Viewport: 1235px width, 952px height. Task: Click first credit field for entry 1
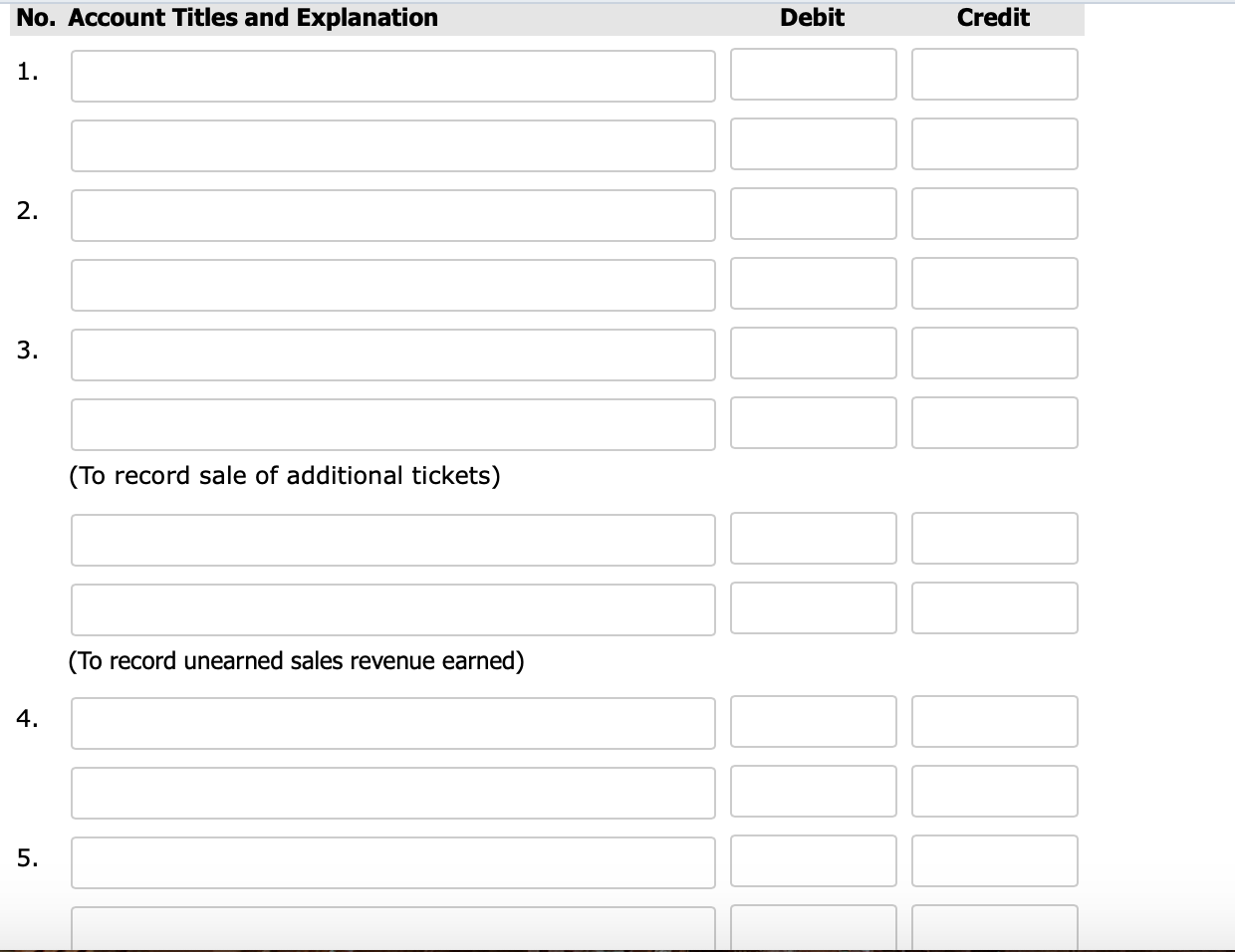(x=995, y=75)
